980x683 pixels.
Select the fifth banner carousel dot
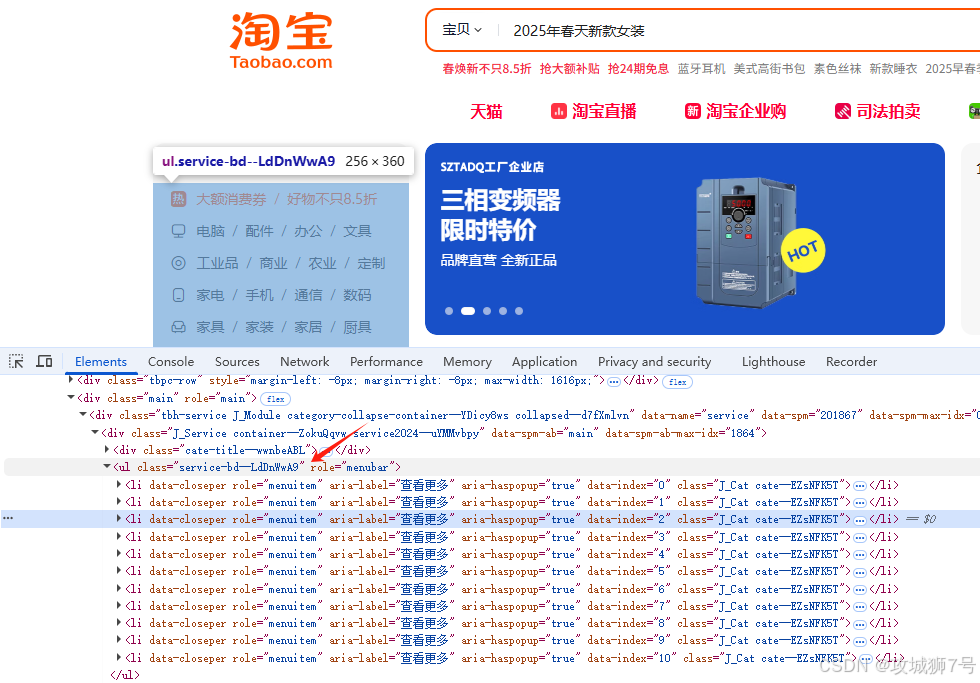519,311
